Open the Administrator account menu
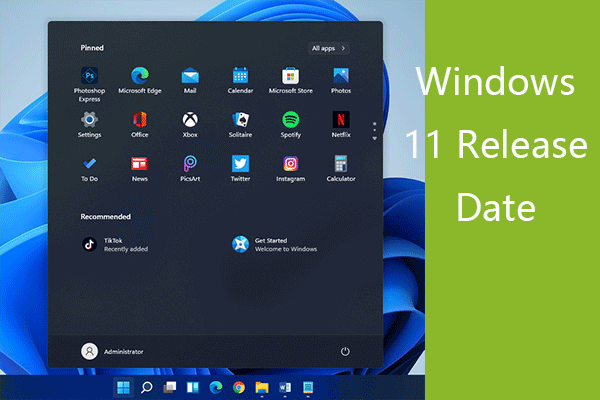 tap(112, 351)
